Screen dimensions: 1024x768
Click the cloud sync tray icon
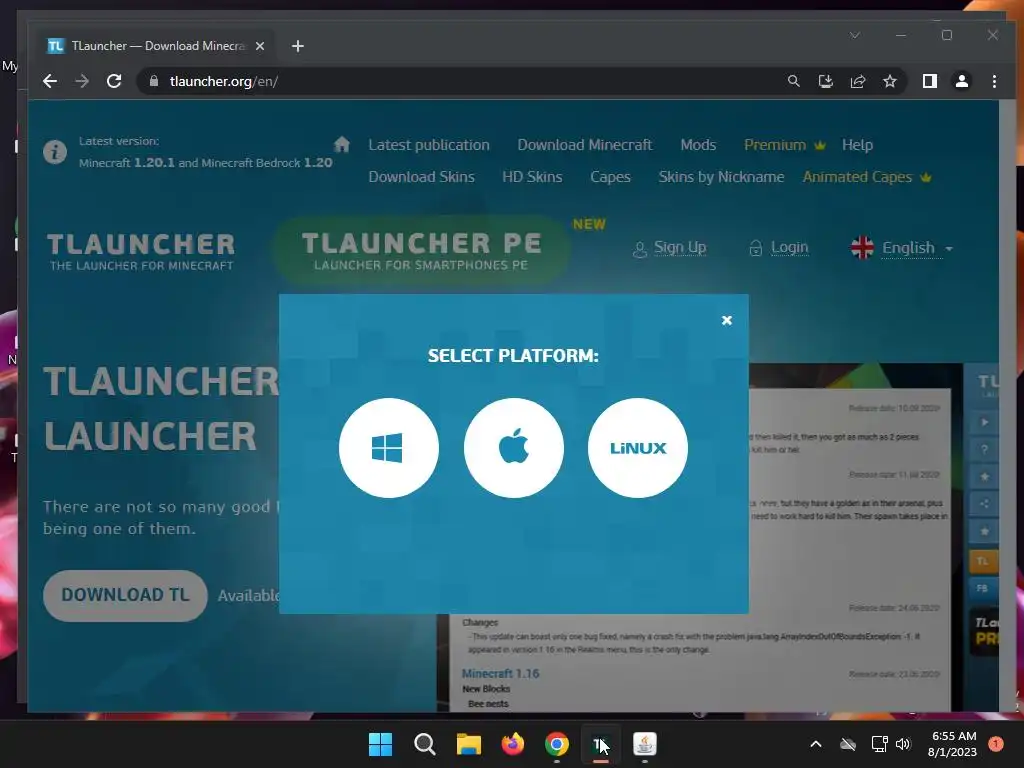tap(848, 744)
